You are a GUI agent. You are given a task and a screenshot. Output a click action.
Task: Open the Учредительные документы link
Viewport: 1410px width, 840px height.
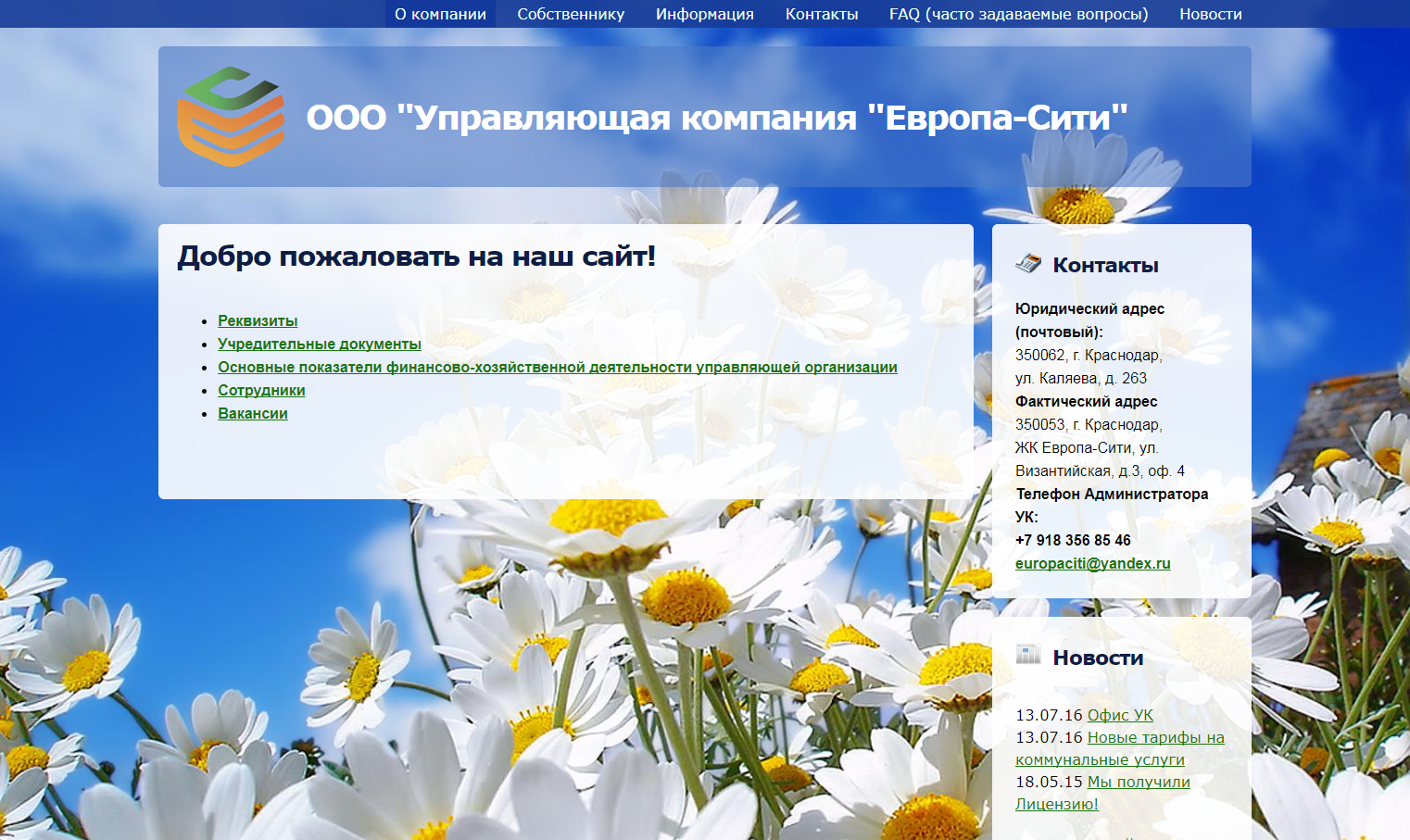pos(319,344)
